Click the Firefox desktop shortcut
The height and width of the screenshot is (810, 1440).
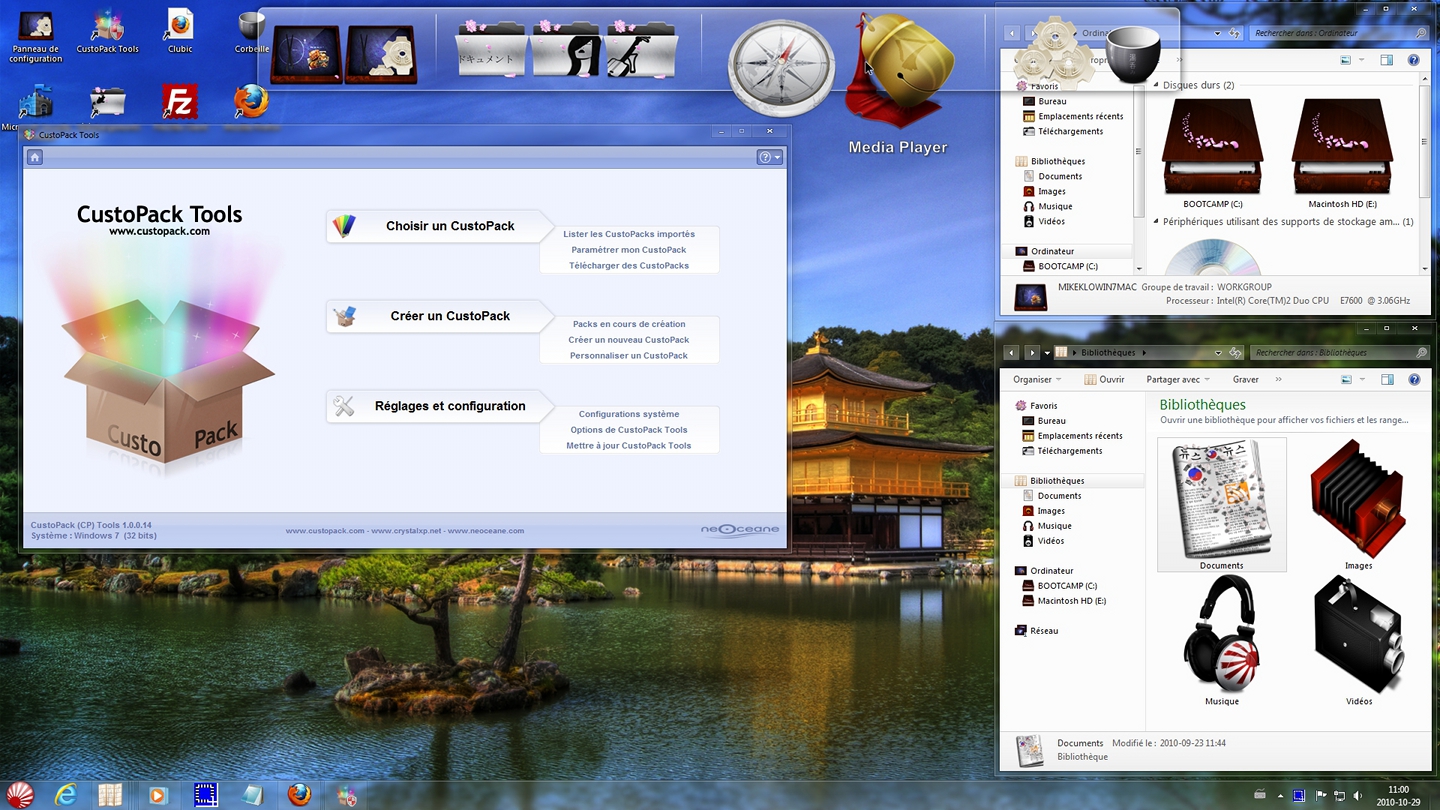pyautogui.click(x=251, y=102)
